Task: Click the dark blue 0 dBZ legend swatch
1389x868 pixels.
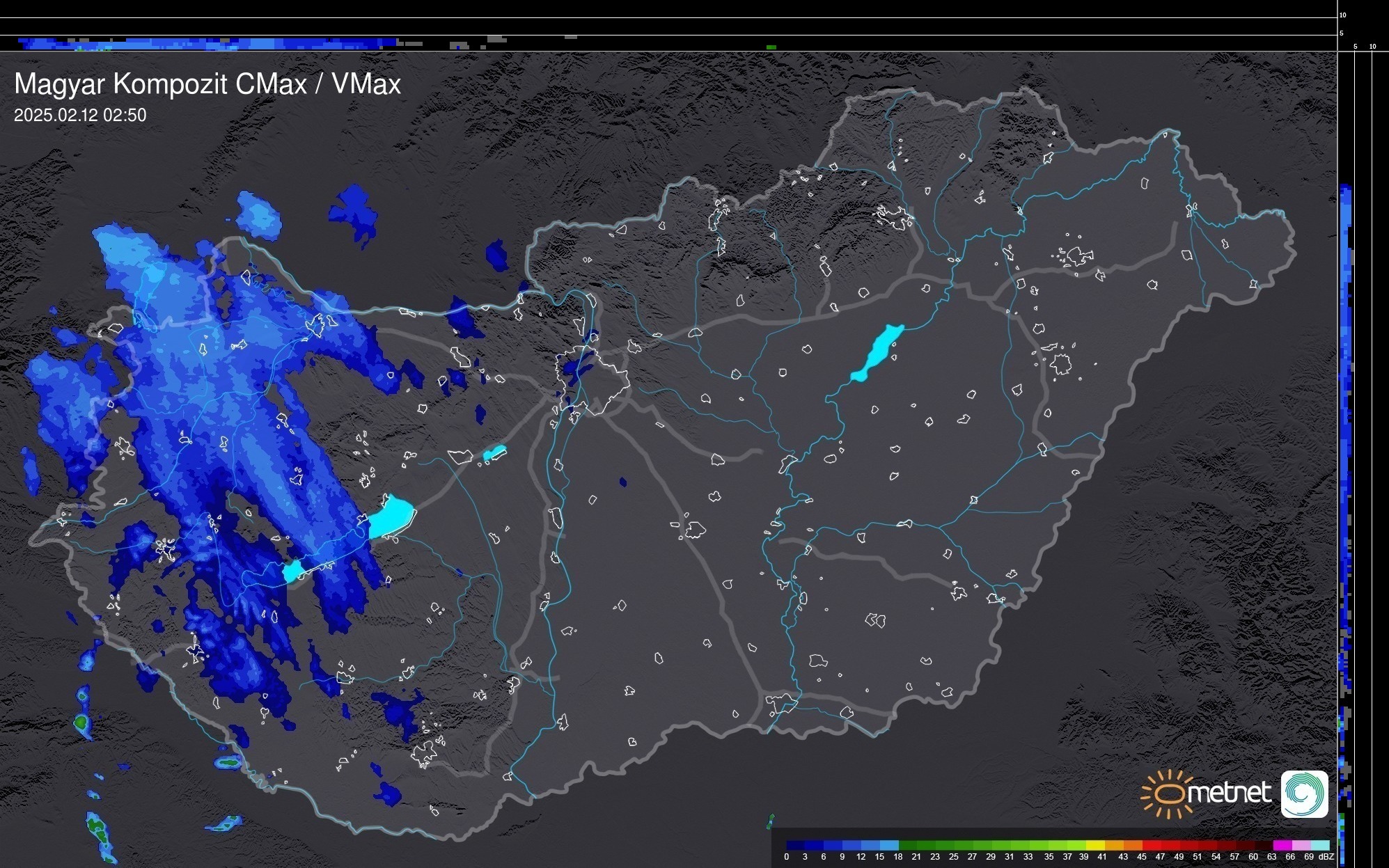Action: [796, 845]
